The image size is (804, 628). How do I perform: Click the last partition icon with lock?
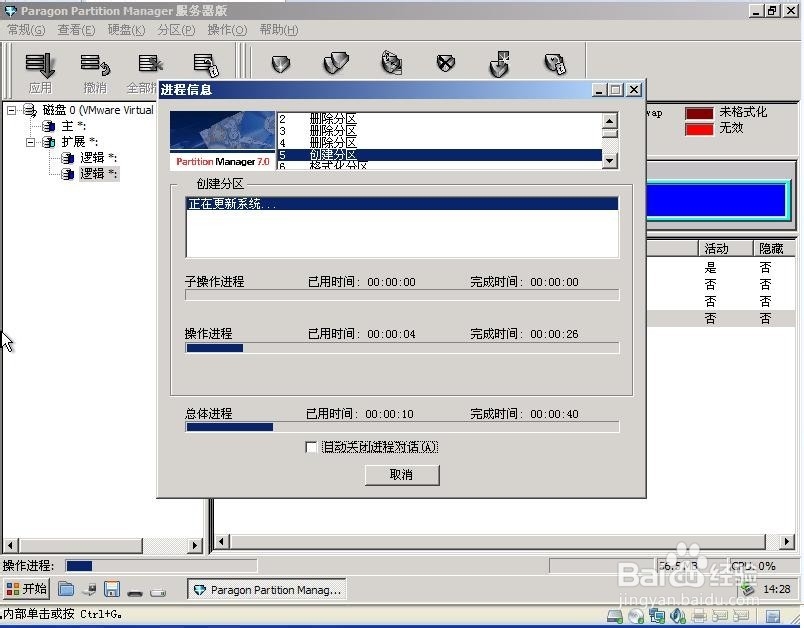pos(555,64)
